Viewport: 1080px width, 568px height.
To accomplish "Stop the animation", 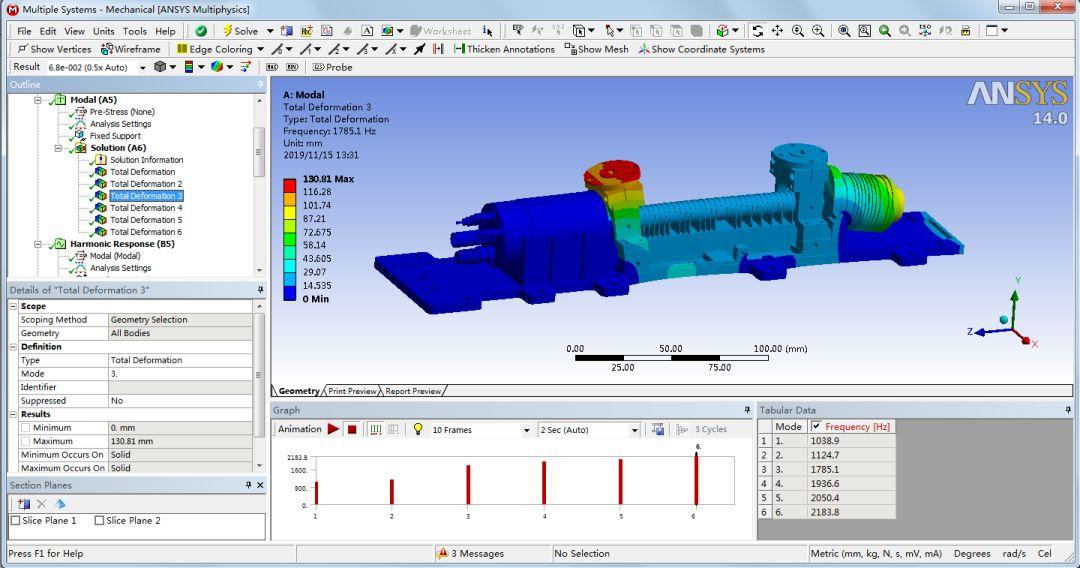I will [x=352, y=429].
